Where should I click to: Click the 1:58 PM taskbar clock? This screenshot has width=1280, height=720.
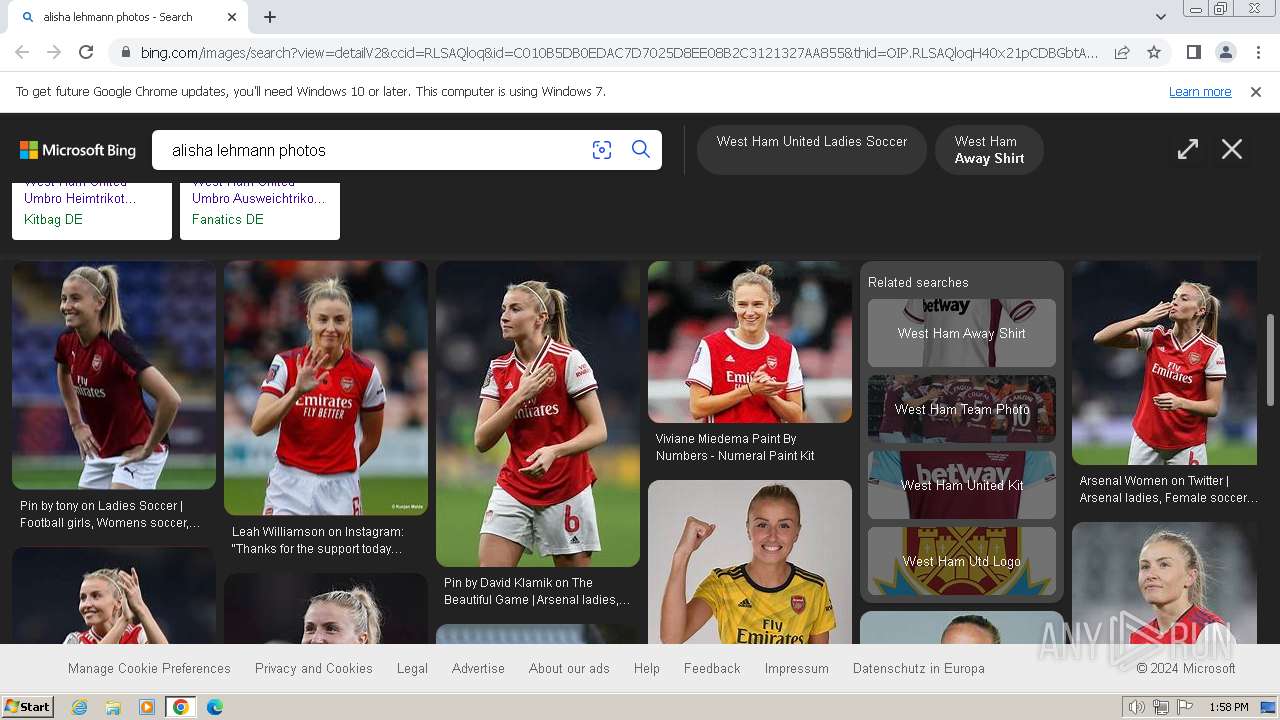(x=1229, y=707)
